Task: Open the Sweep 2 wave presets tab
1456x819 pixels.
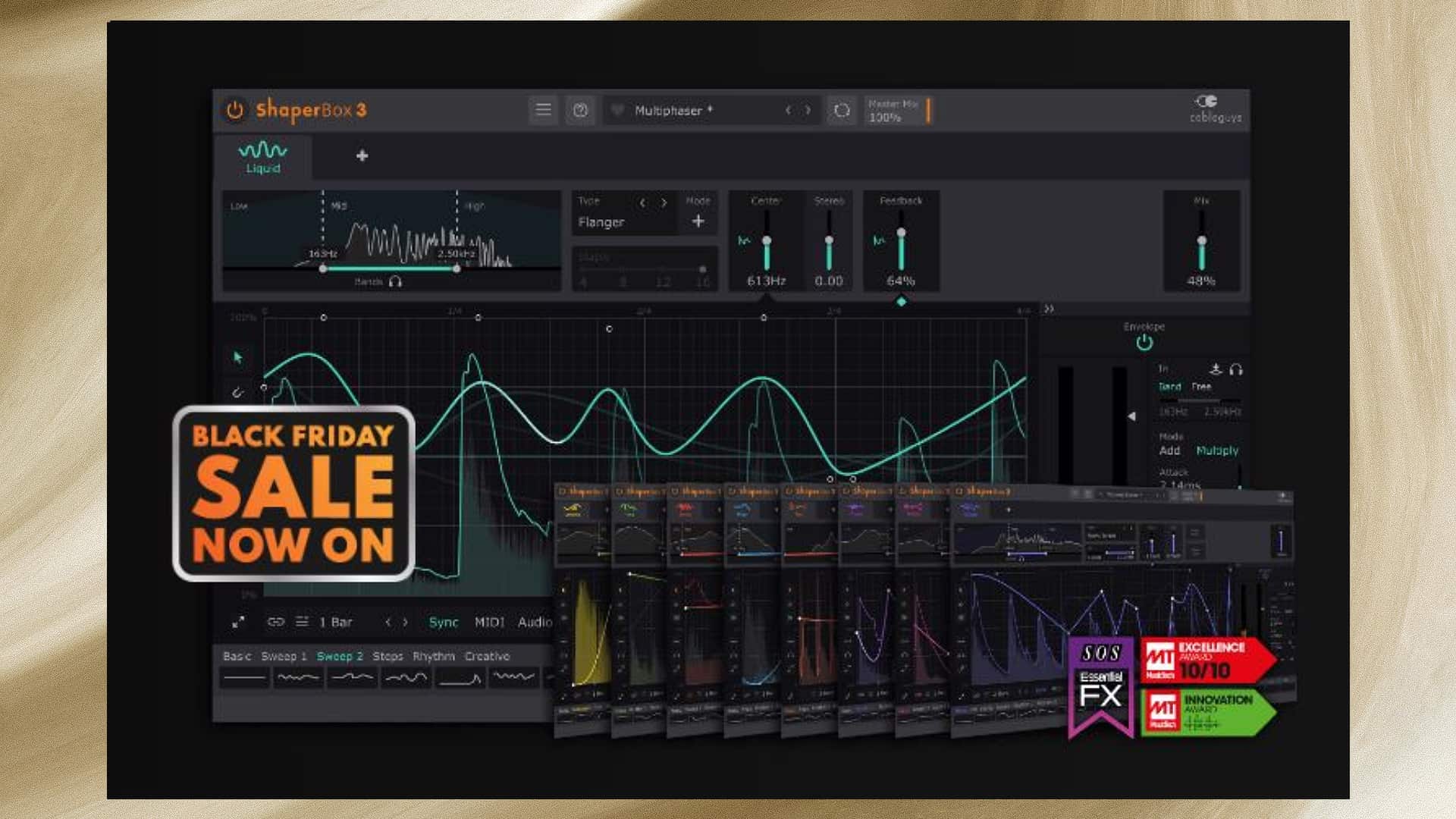Action: tap(340, 657)
